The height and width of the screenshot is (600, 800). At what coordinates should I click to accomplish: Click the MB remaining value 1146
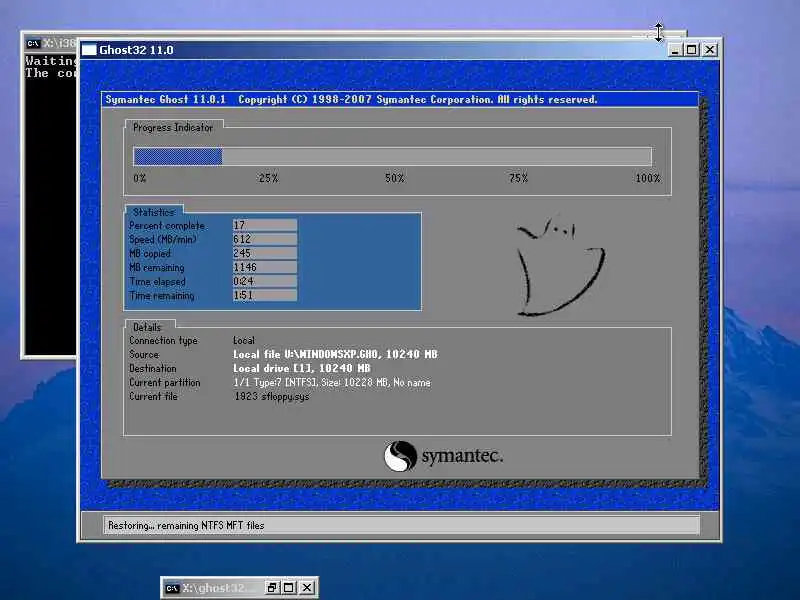click(x=265, y=267)
